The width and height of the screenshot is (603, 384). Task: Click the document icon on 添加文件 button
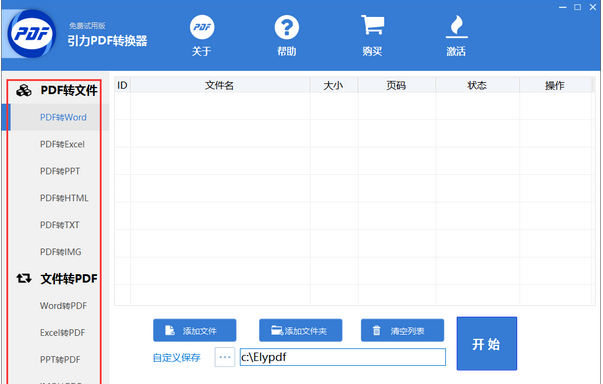tap(170, 330)
